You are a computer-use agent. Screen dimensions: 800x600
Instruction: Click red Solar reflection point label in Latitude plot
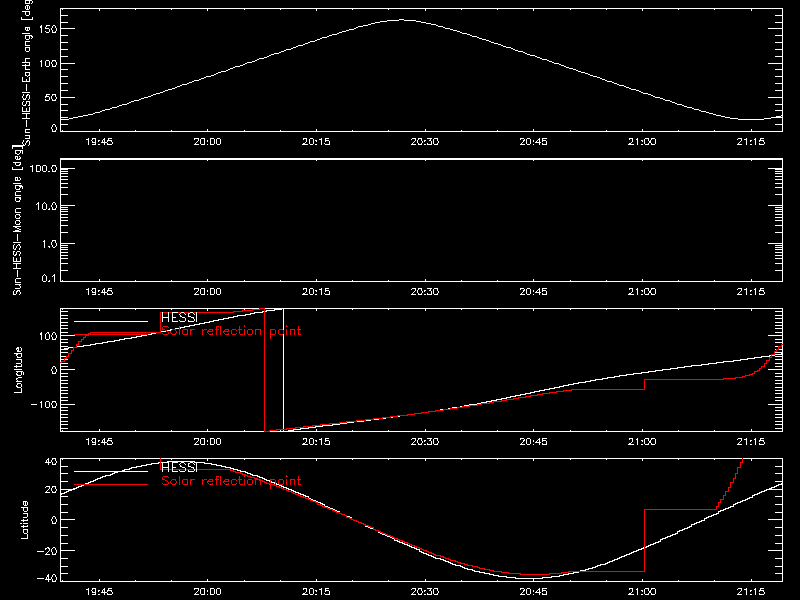pyautogui.click(x=231, y=481)
